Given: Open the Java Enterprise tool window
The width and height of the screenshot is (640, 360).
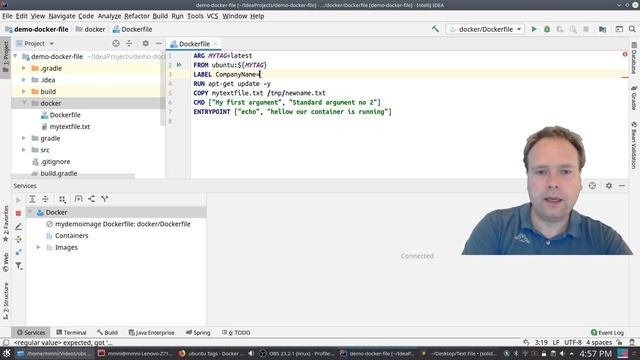Looking at the screenshot, I should [x=151, y=333].
